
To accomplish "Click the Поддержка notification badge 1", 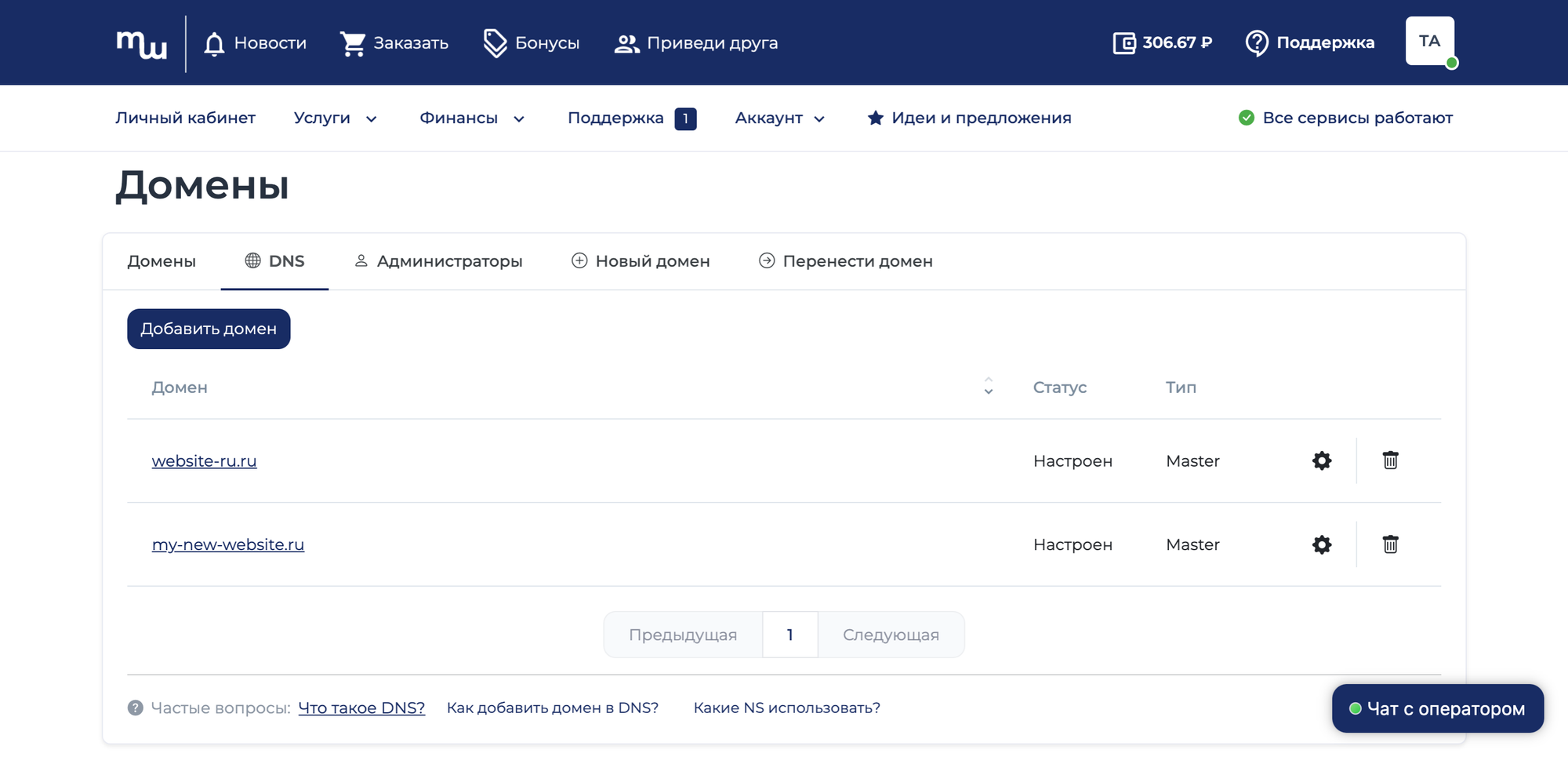I will coord(685,118).
